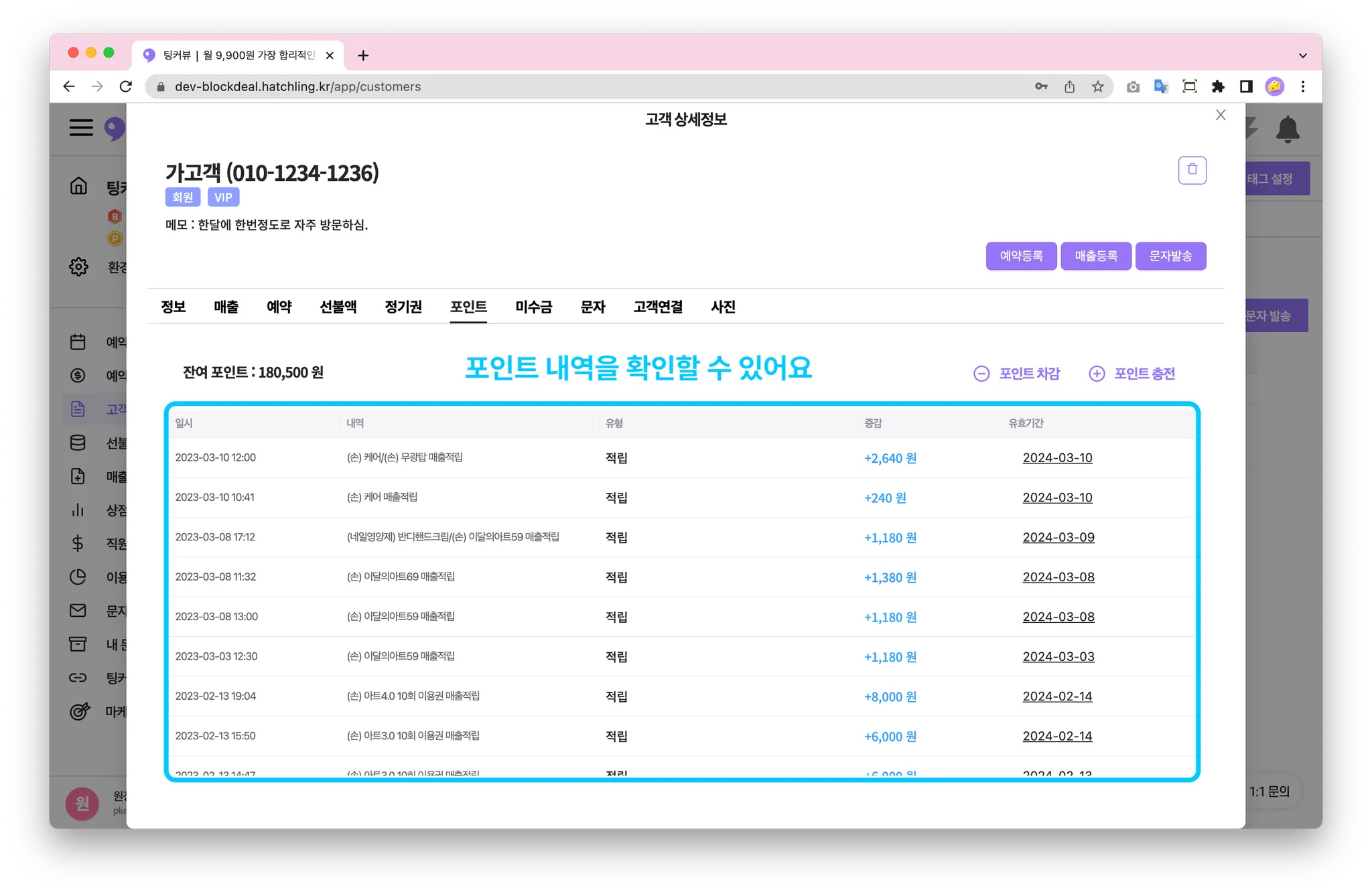Image resolution: width=1372 pixels, height=894 pixels.
Task: Switch to the 정기권 tab
Action: click(403, 307)
